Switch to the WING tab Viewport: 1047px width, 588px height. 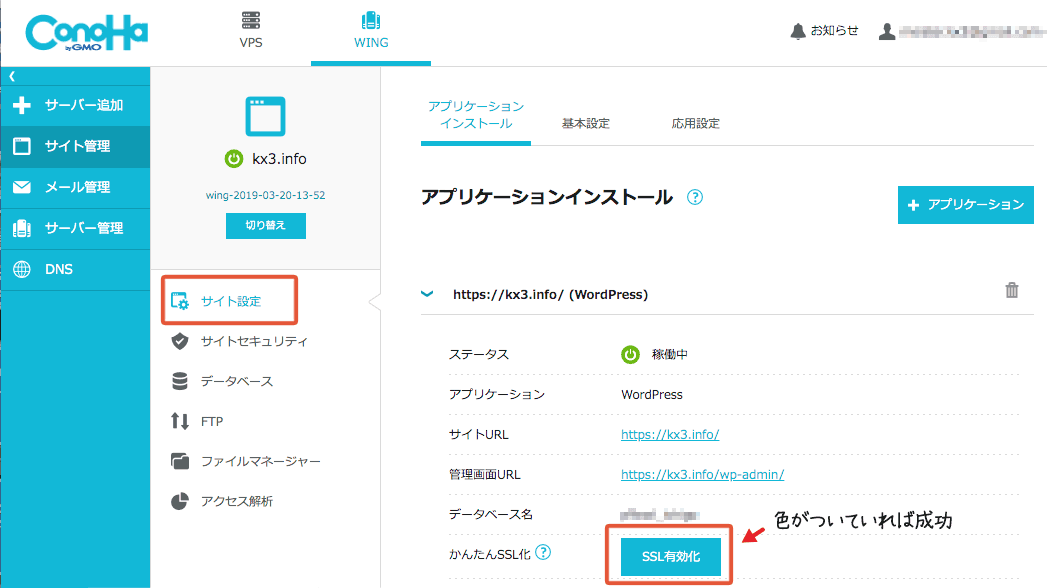[x=371, y=31]
